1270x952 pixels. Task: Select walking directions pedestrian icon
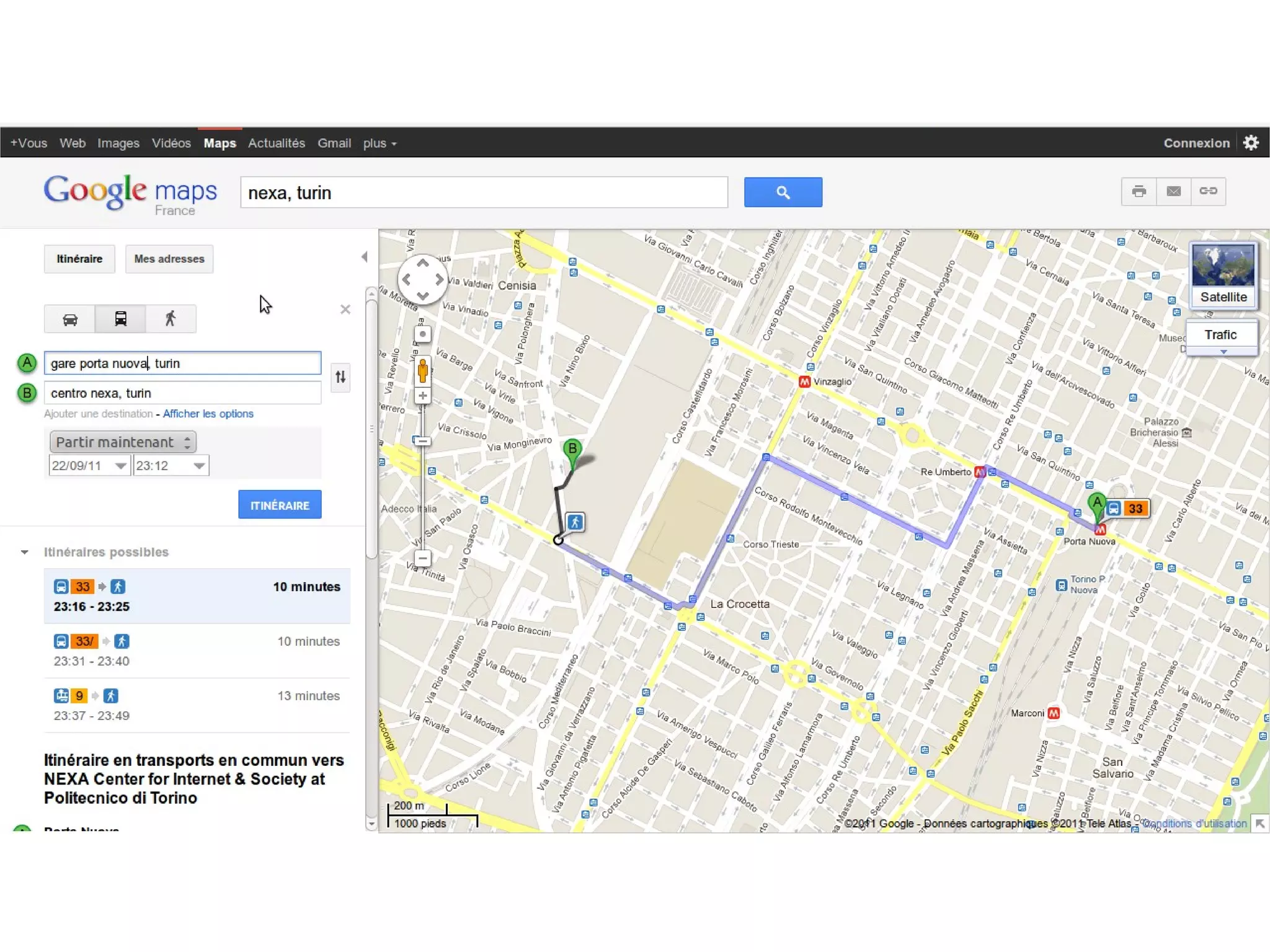(x=171, y=319)
